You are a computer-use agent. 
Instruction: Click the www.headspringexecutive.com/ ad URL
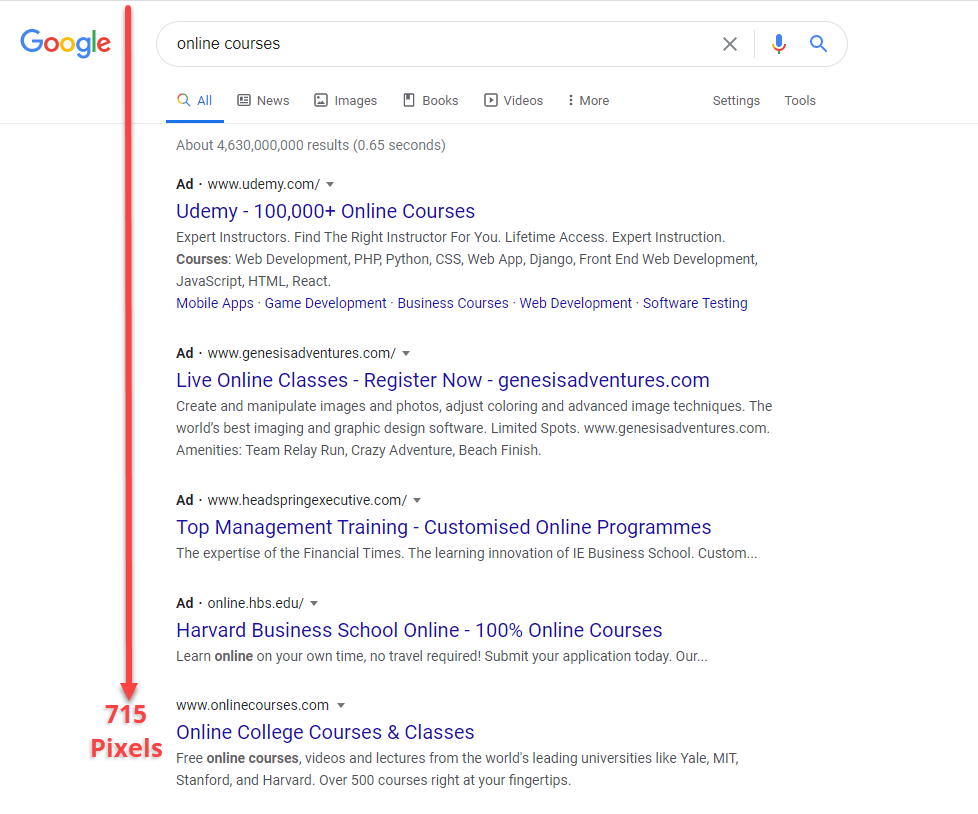pyautogui.click(x=307, y=500)
